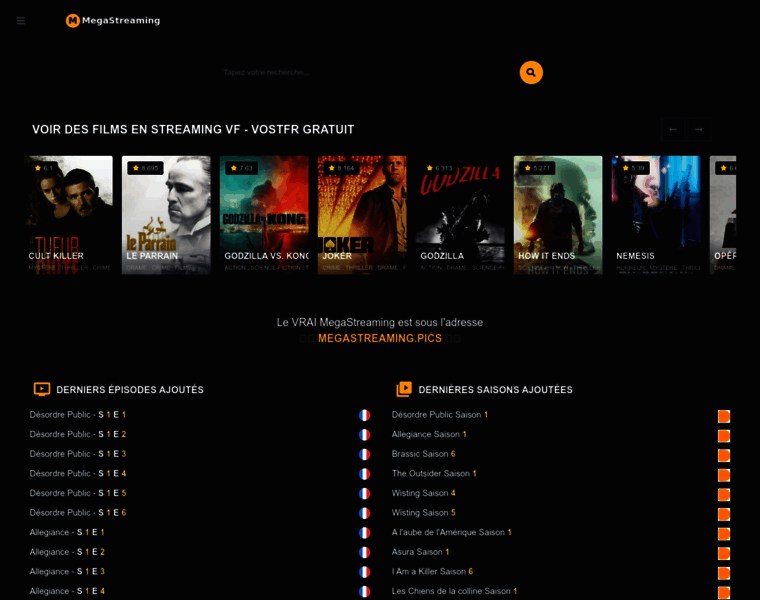
Task: Open Désordre Public S1 E4
Action: (78, 474)
